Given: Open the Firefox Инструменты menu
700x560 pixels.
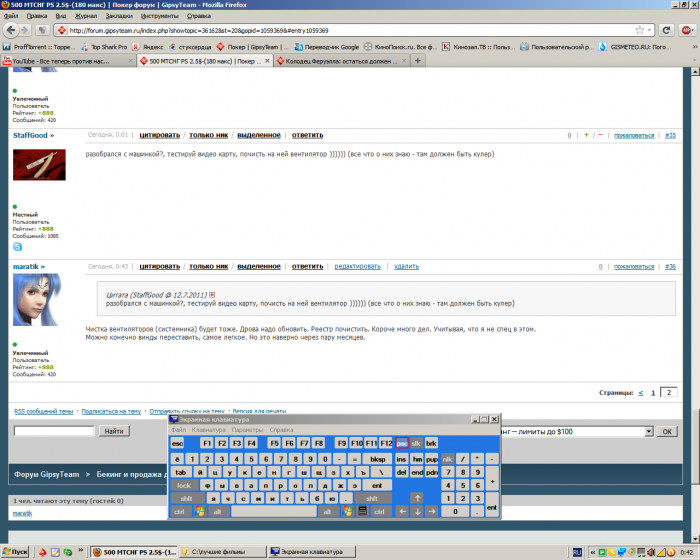Looking at the screenshot, I should 159,16.
